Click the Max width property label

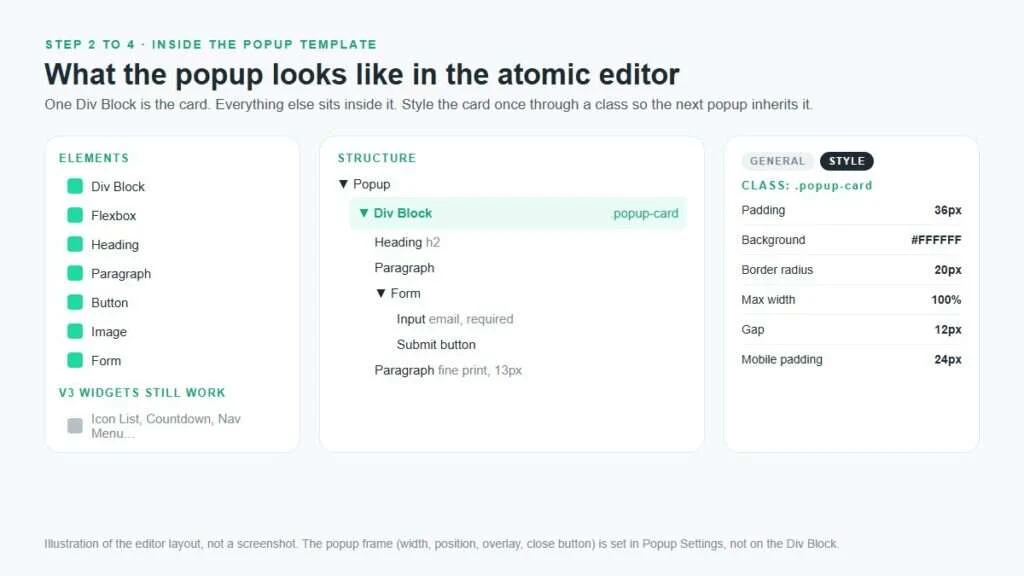tap(768, 300)
